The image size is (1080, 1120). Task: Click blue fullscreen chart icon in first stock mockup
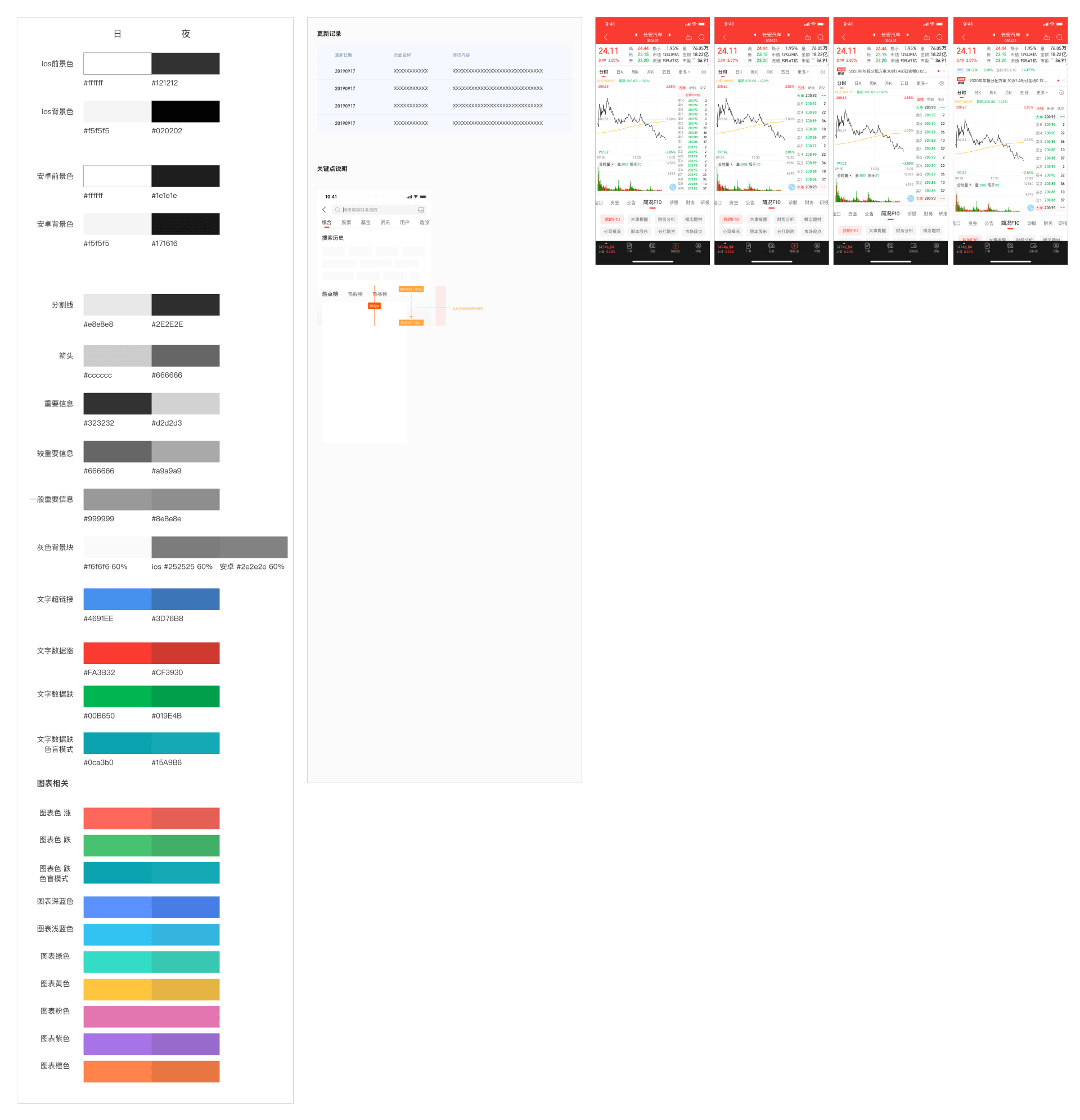pos(673,187)
